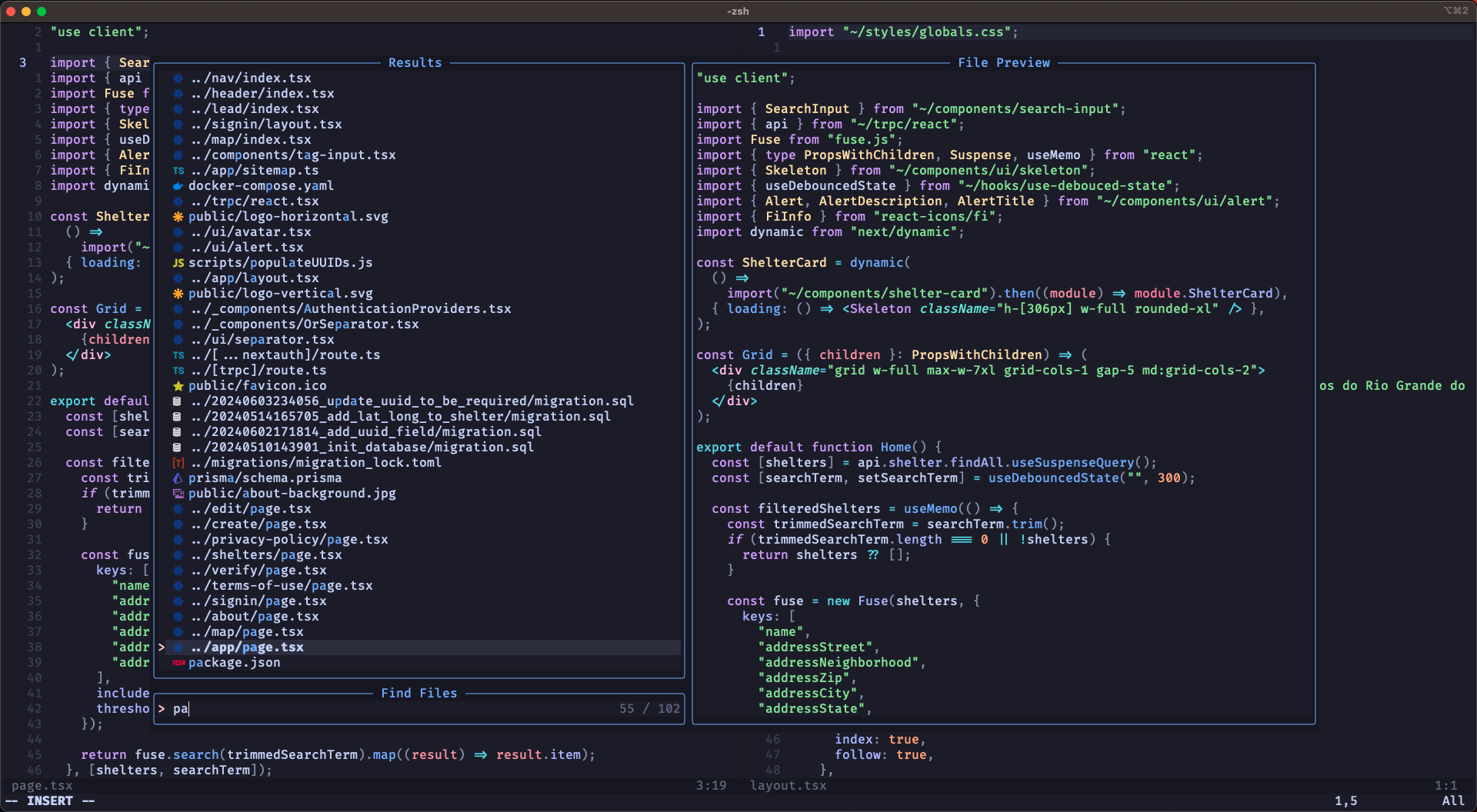Click the JS icon beside scripts/populateUUIDs.js

[x=178, y=263]
